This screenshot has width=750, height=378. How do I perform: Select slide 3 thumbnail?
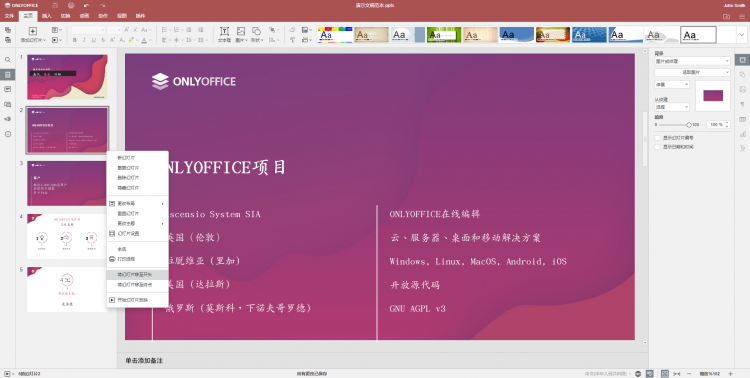coord(67,183)
